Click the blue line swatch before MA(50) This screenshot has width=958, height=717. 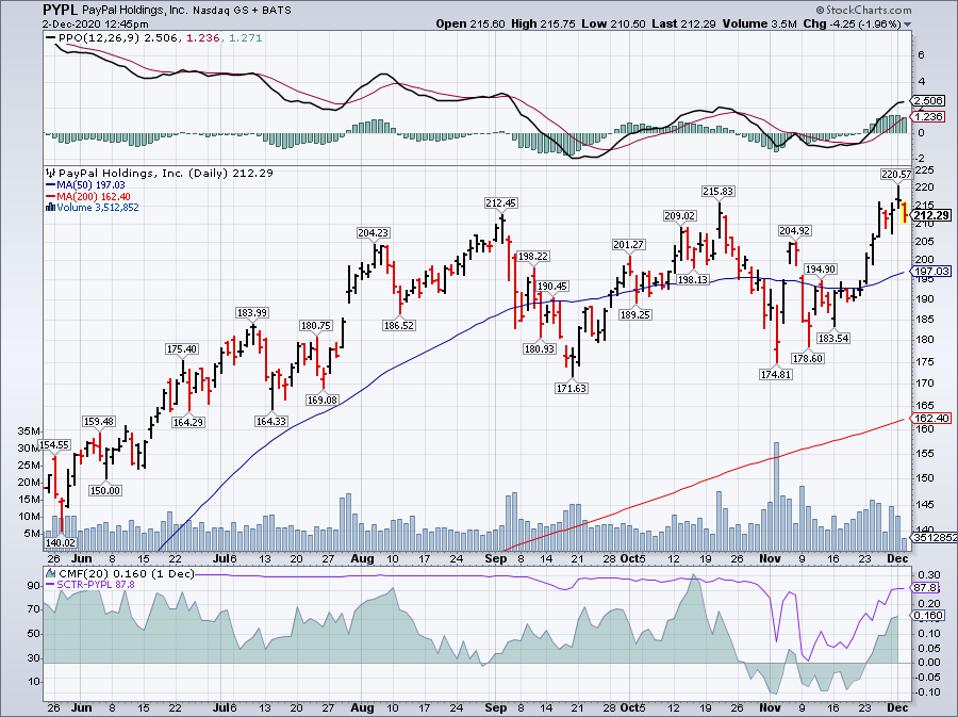[x=50, y=186]
